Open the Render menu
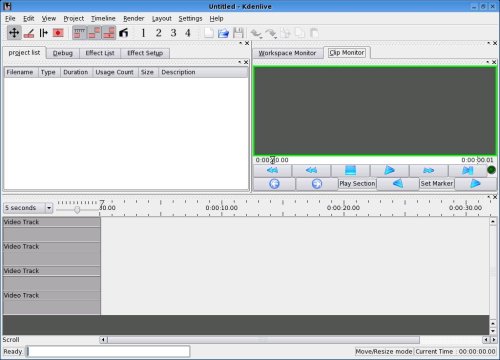Viewport: 500px width, 360px height. tap(134, 18)
